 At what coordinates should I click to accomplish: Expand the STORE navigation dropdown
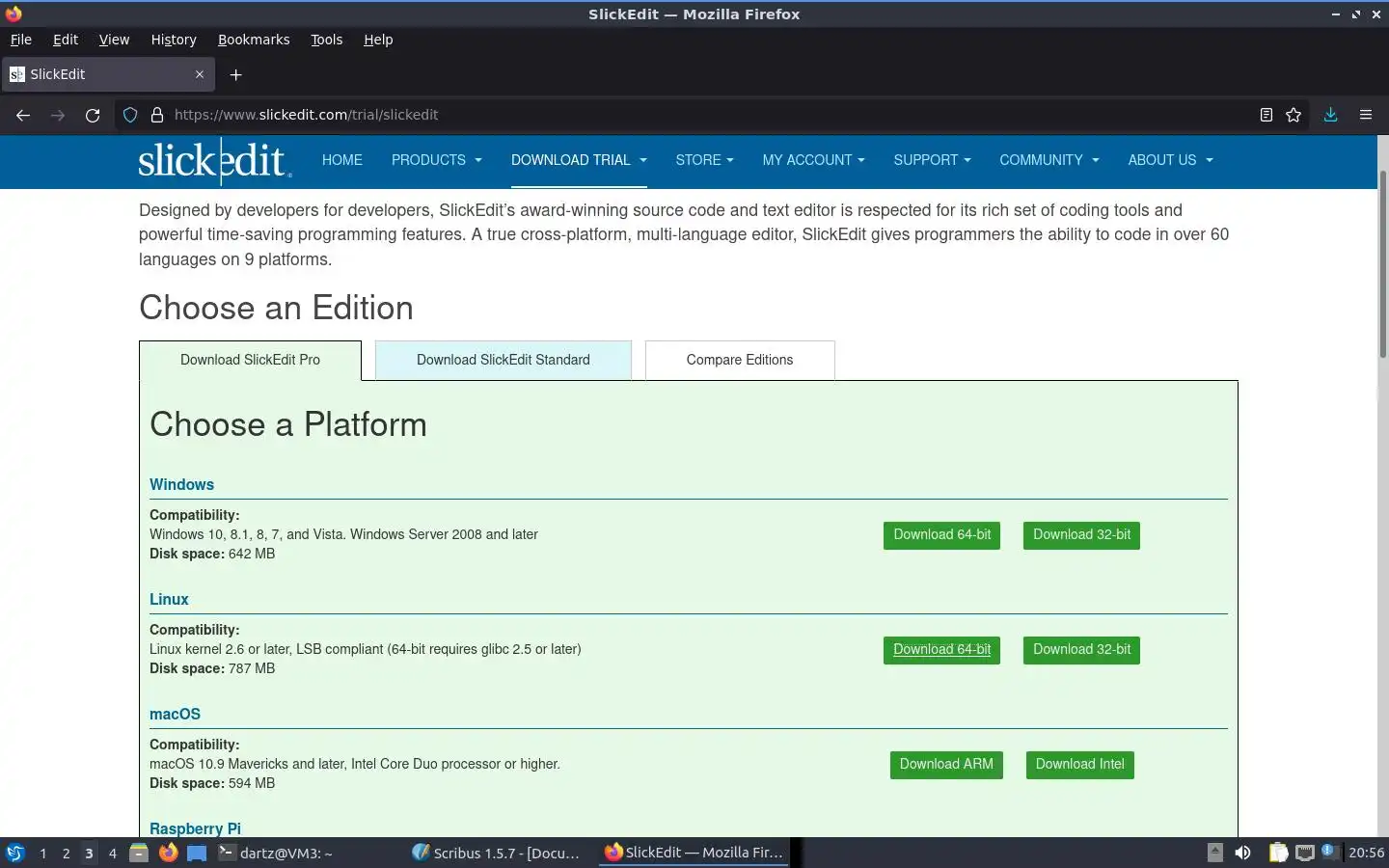pyautogui.click(x=704, y=160)
